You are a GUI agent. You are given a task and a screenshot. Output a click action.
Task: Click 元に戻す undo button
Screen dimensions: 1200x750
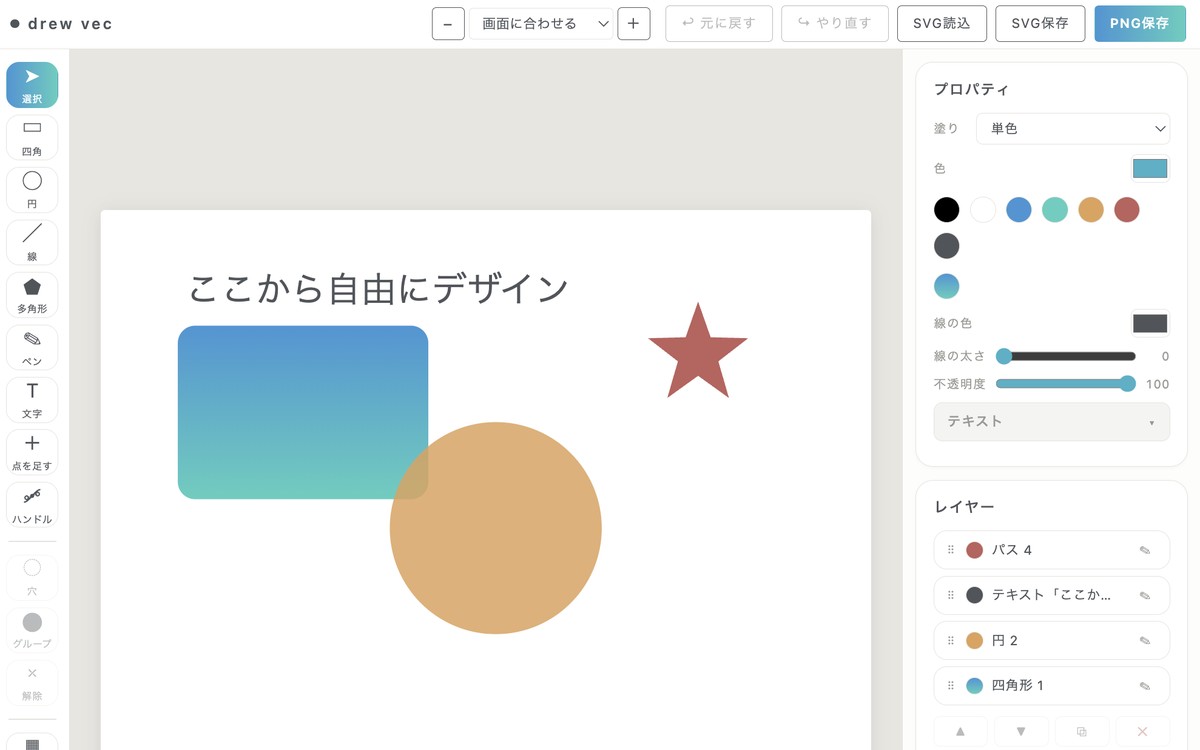[x=719, y=23]
